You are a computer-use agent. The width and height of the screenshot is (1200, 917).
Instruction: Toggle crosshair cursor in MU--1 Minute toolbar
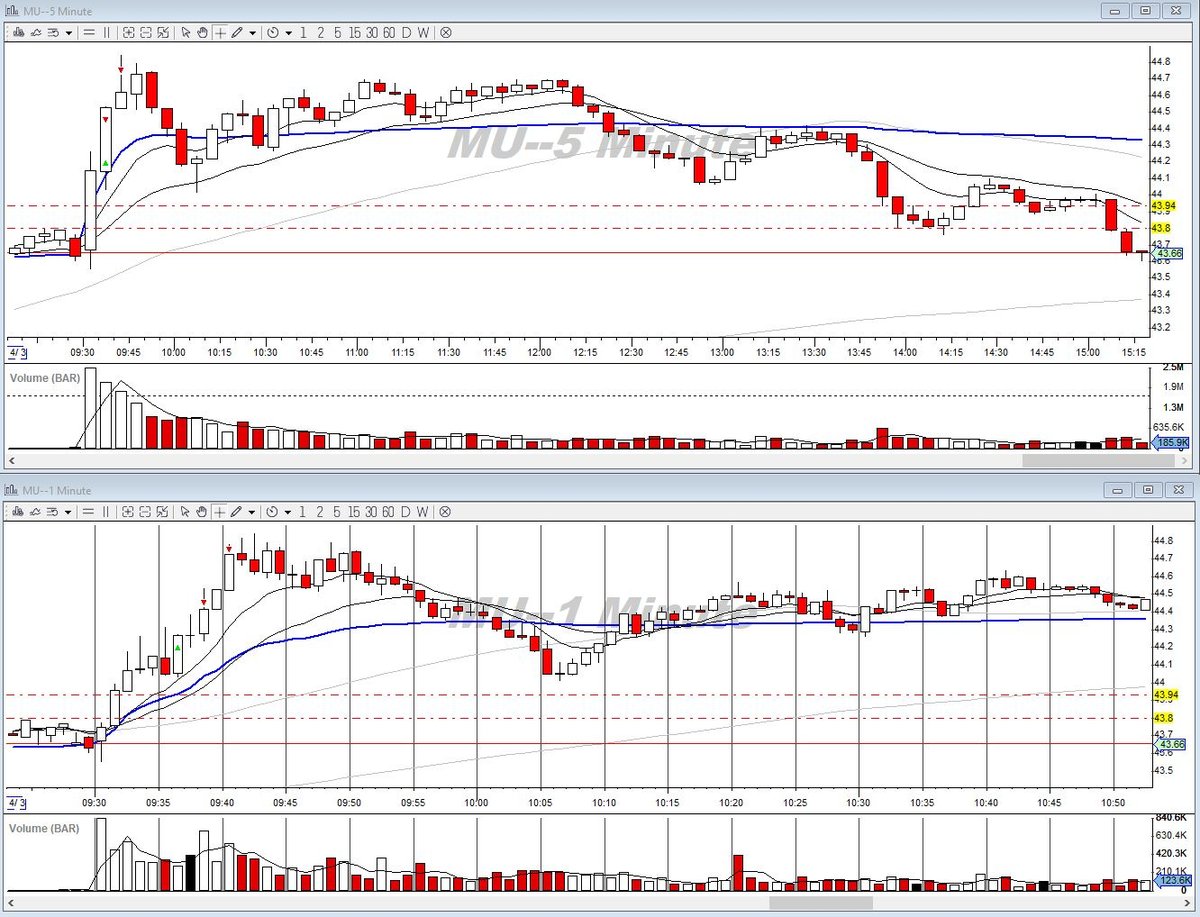click(220, 510)
